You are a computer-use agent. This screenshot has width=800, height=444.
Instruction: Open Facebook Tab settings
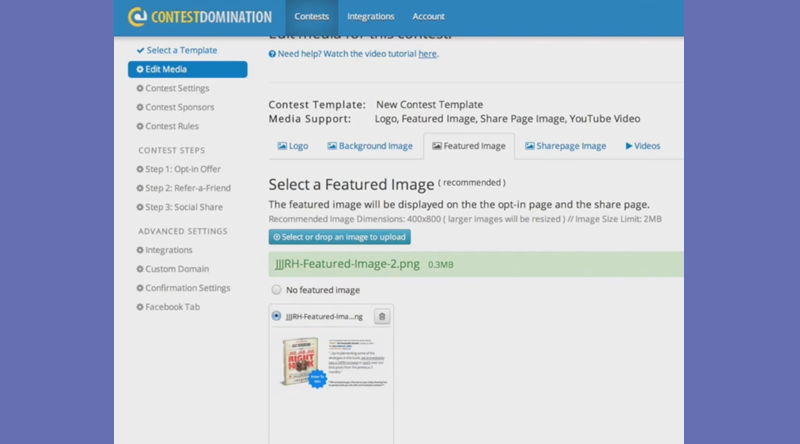pos(172,307)
